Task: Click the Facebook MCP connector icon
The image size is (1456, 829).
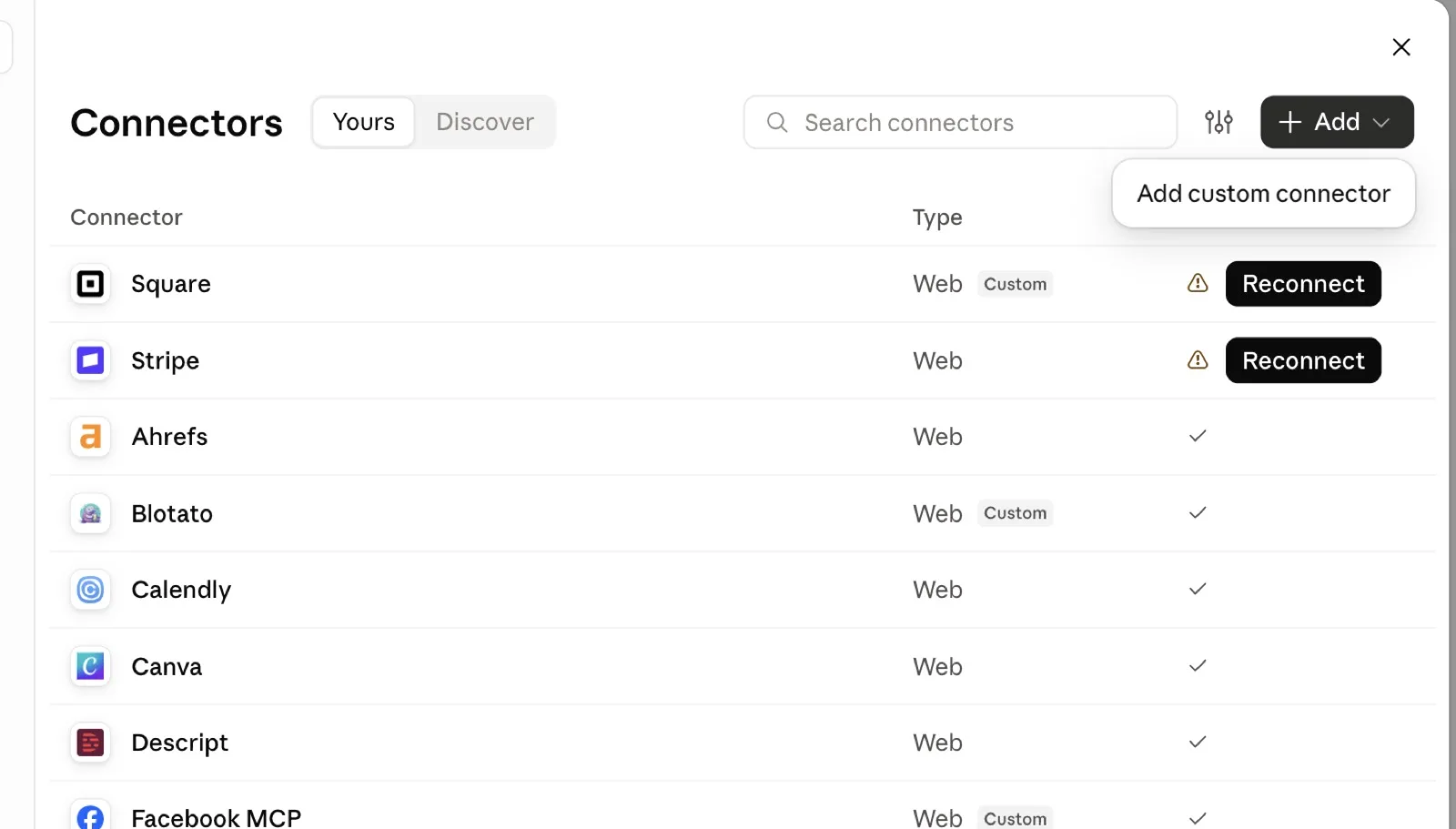Action: coord(90,815)
